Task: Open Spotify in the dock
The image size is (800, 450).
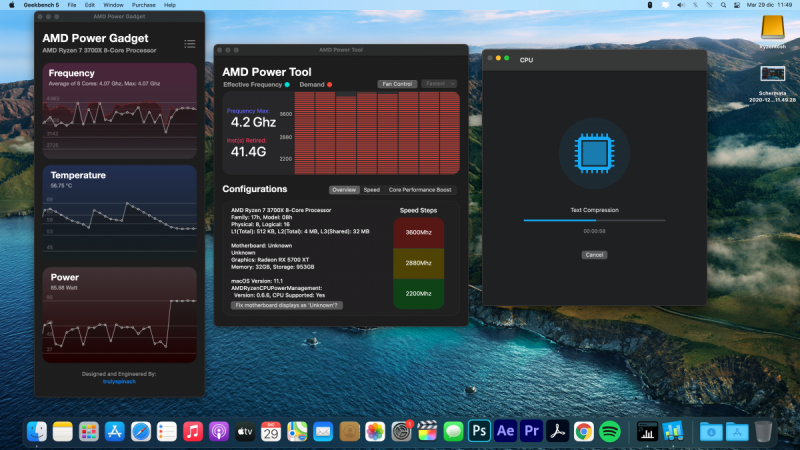Action: pos(610,431)
